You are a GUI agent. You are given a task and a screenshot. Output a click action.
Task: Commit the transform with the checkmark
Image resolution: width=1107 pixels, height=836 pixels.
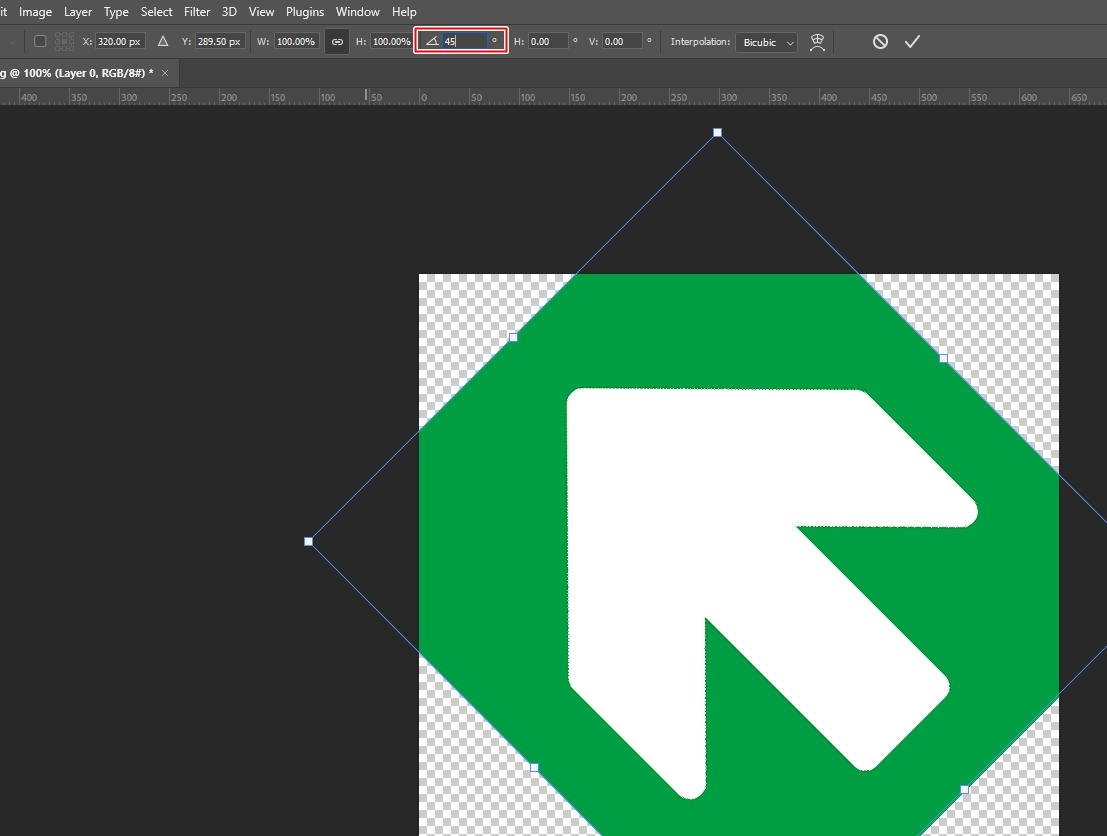point(912,42)
